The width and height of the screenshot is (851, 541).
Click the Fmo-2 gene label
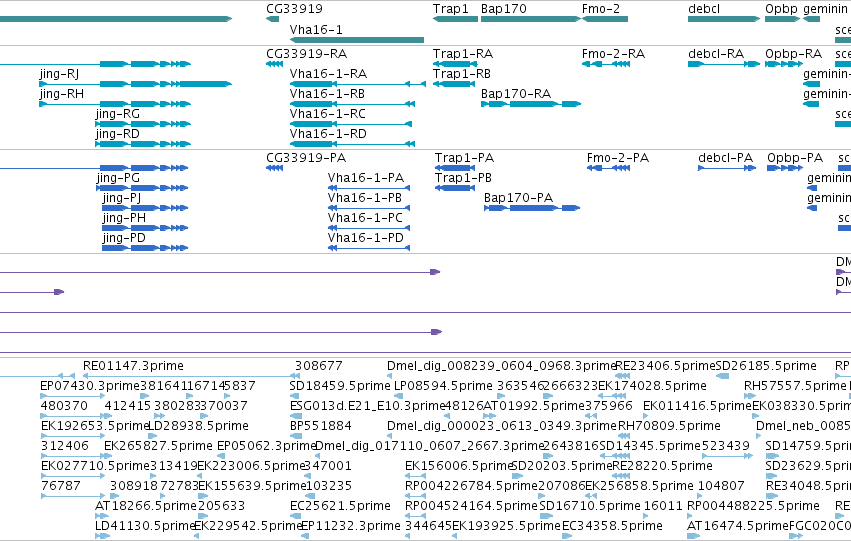coord(601,9)
